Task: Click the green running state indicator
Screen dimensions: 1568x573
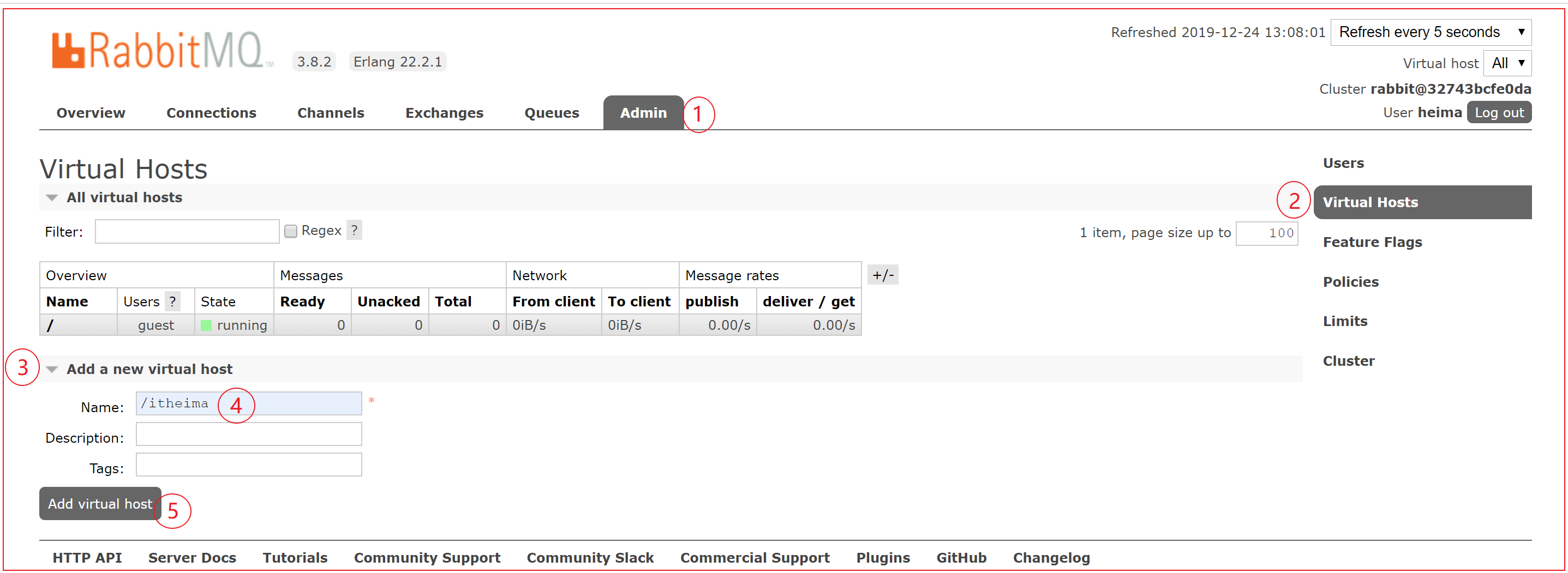Action: (206, 325)
